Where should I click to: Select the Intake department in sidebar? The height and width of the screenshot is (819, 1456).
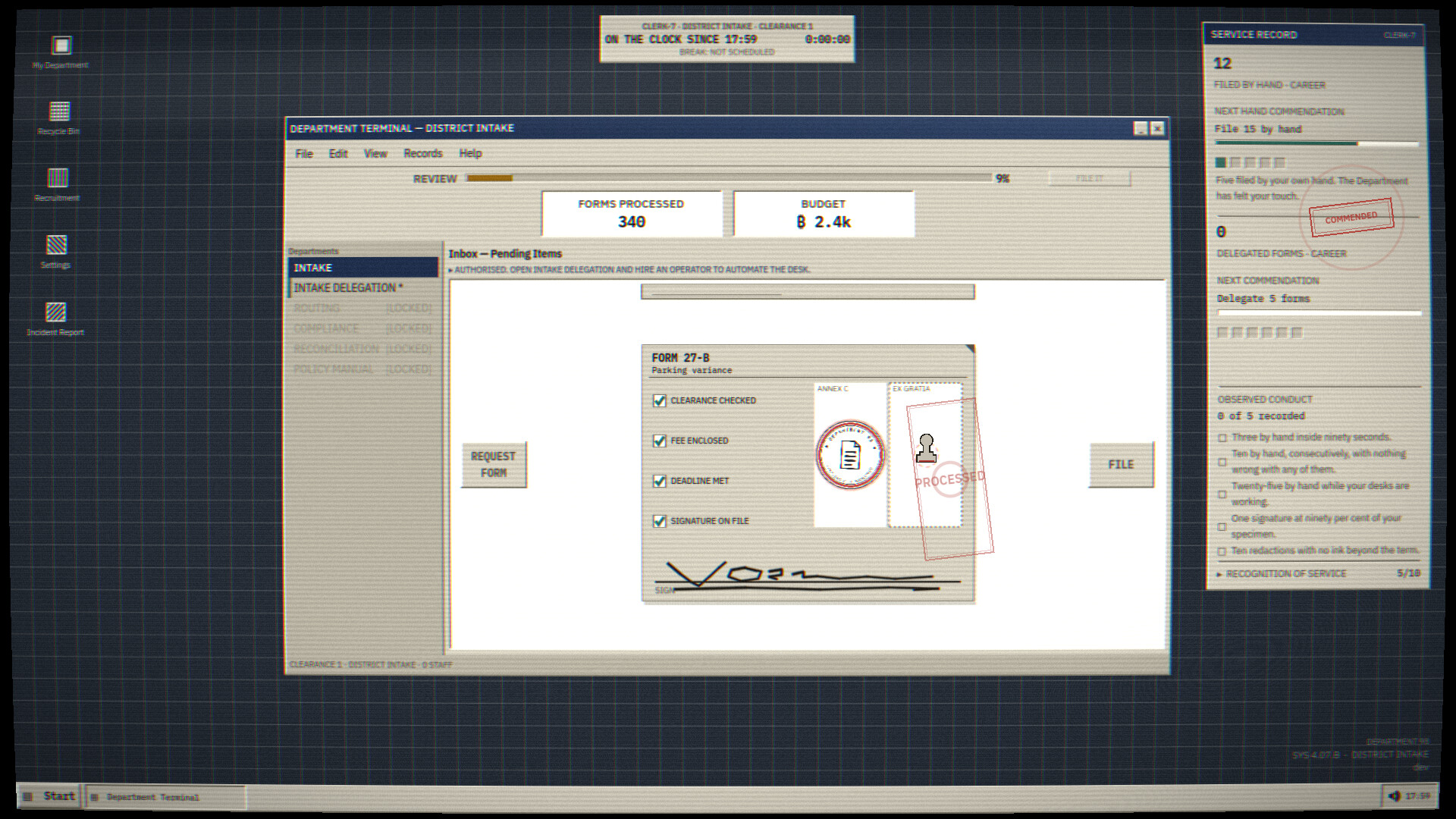point(363,268)
